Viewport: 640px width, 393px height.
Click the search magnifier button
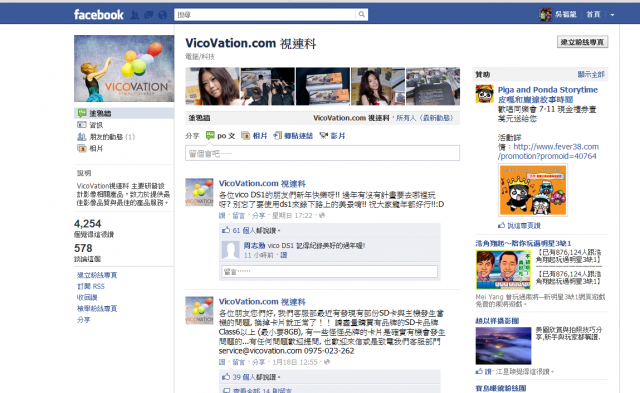coord(362,15)
